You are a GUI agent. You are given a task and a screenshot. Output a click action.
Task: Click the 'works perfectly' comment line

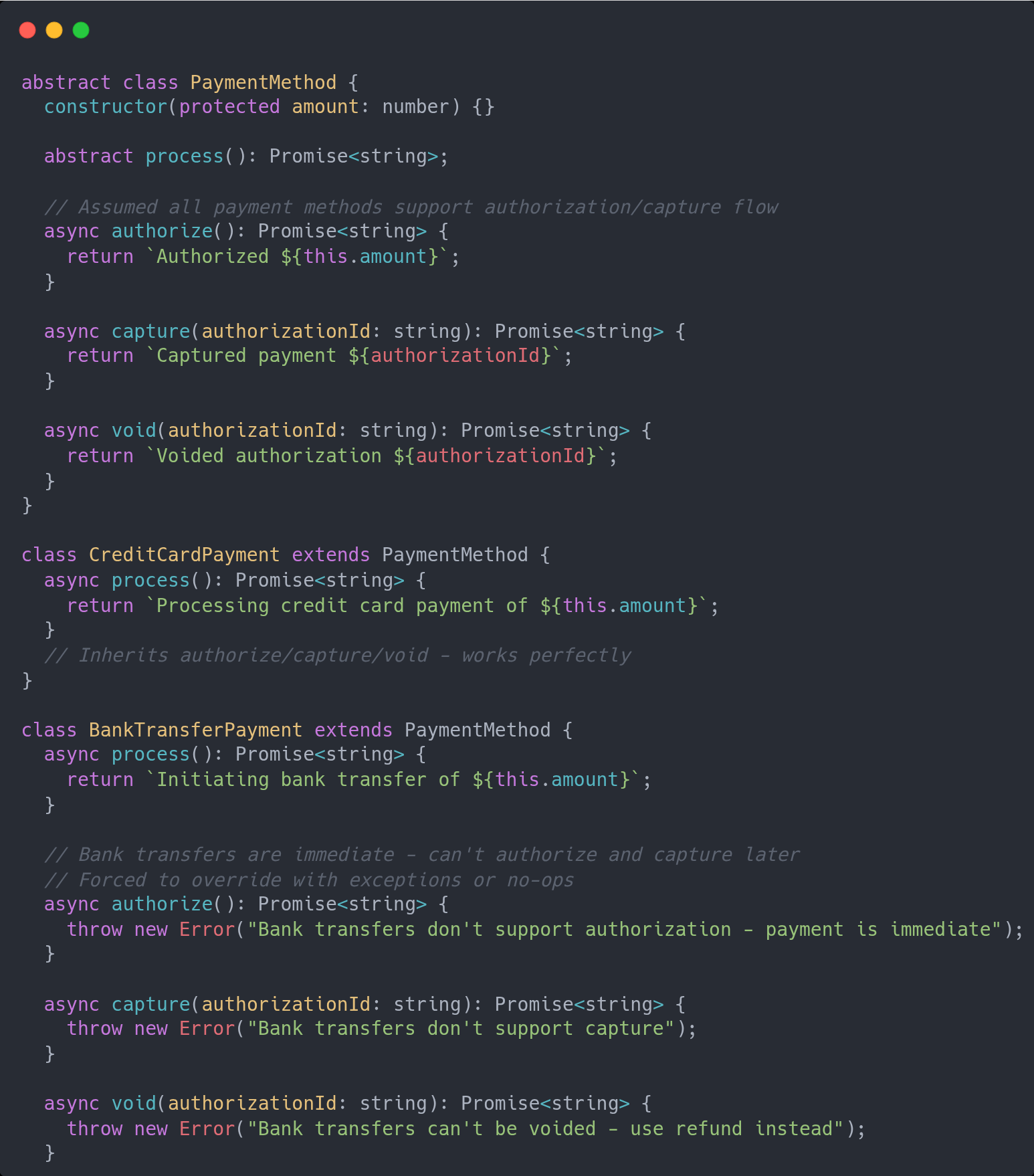pos(338,656)
